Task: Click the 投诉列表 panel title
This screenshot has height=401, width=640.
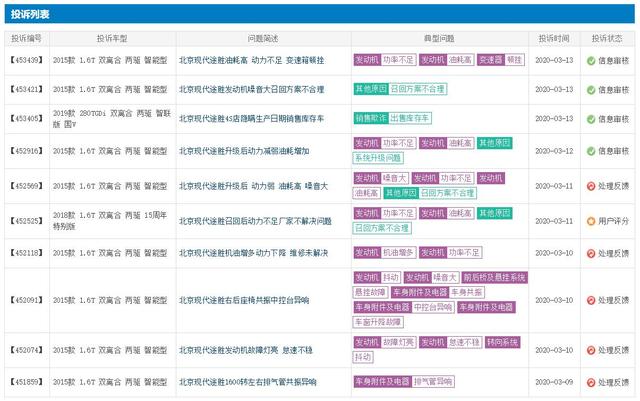Action: pyautogui.click(x=30, y=14)
